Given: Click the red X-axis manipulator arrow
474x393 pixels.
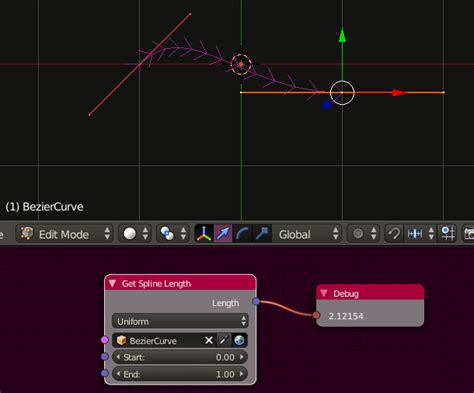Looking at the screenshot, I should point(398,93).
